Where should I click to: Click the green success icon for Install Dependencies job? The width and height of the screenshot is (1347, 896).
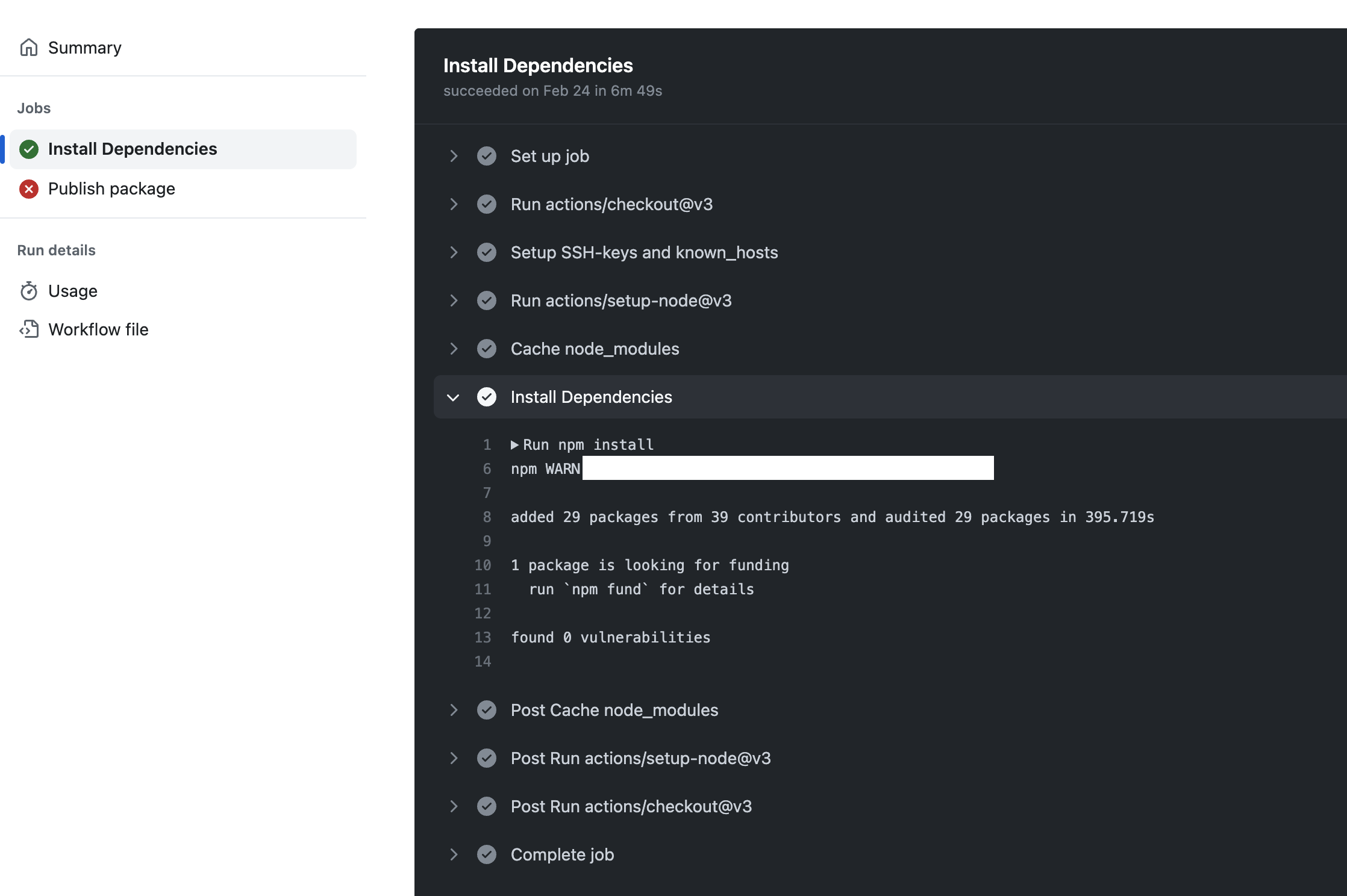pos(29,149)
